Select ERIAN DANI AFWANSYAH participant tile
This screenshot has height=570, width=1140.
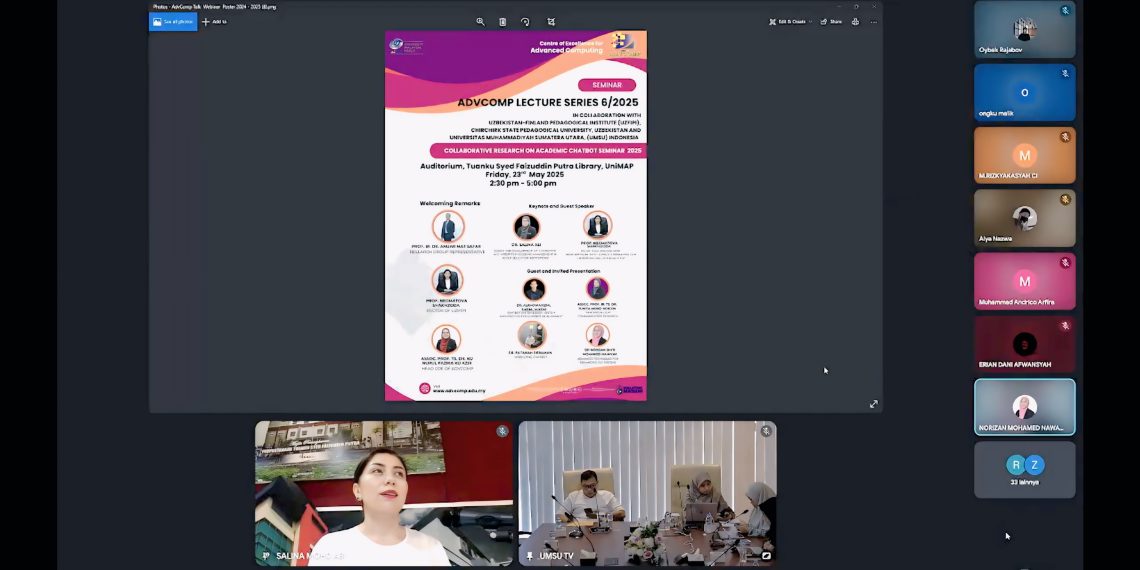pyautogui.click(x=1024, y=344)
